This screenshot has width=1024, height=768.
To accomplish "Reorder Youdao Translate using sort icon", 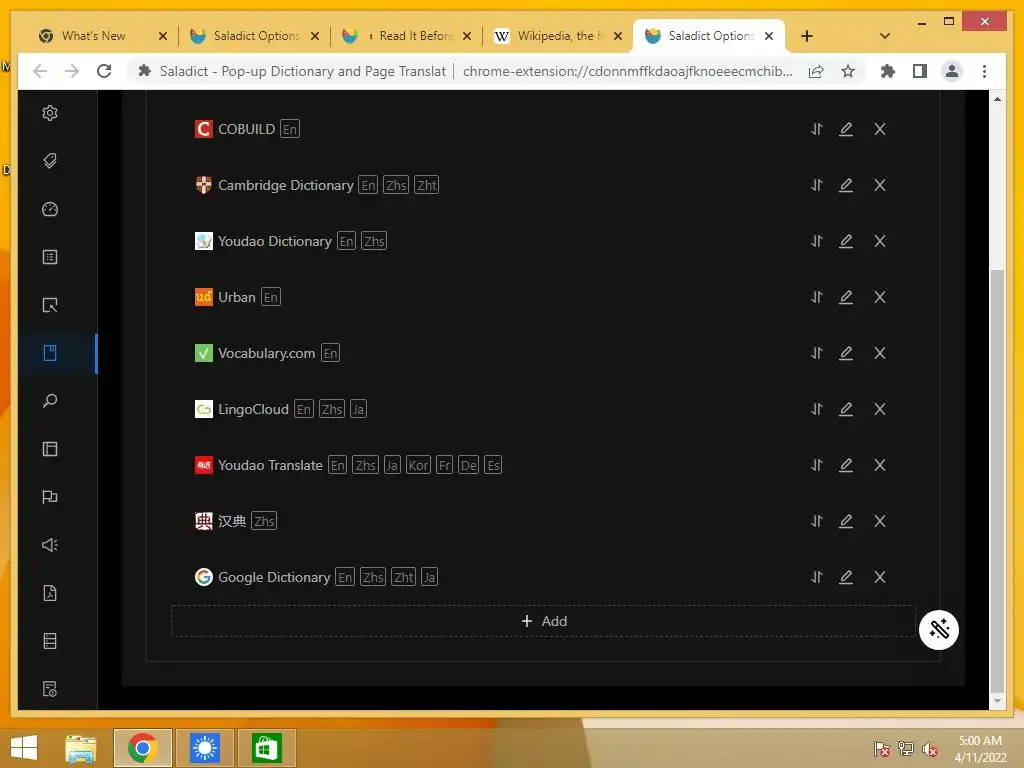I will pos(816,465).
